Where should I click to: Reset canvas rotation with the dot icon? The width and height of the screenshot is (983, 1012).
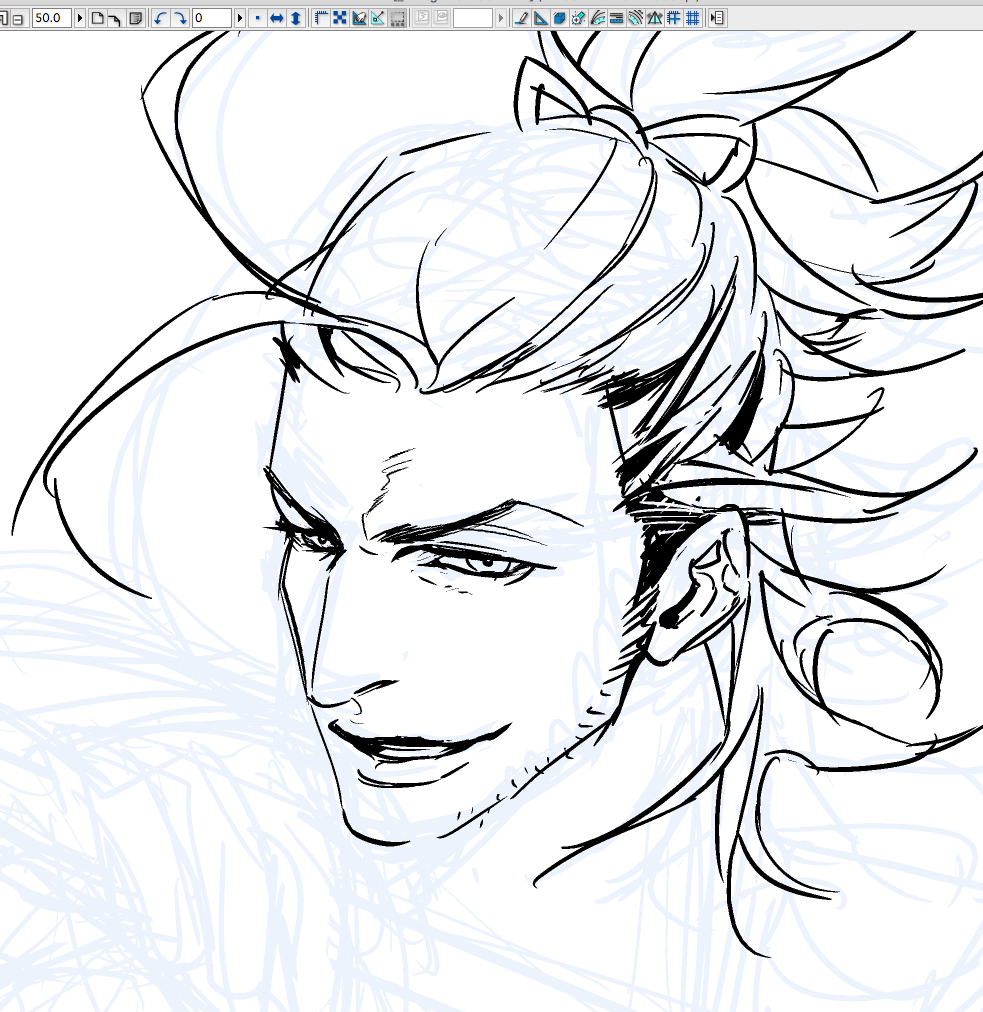tap(258, 18)
